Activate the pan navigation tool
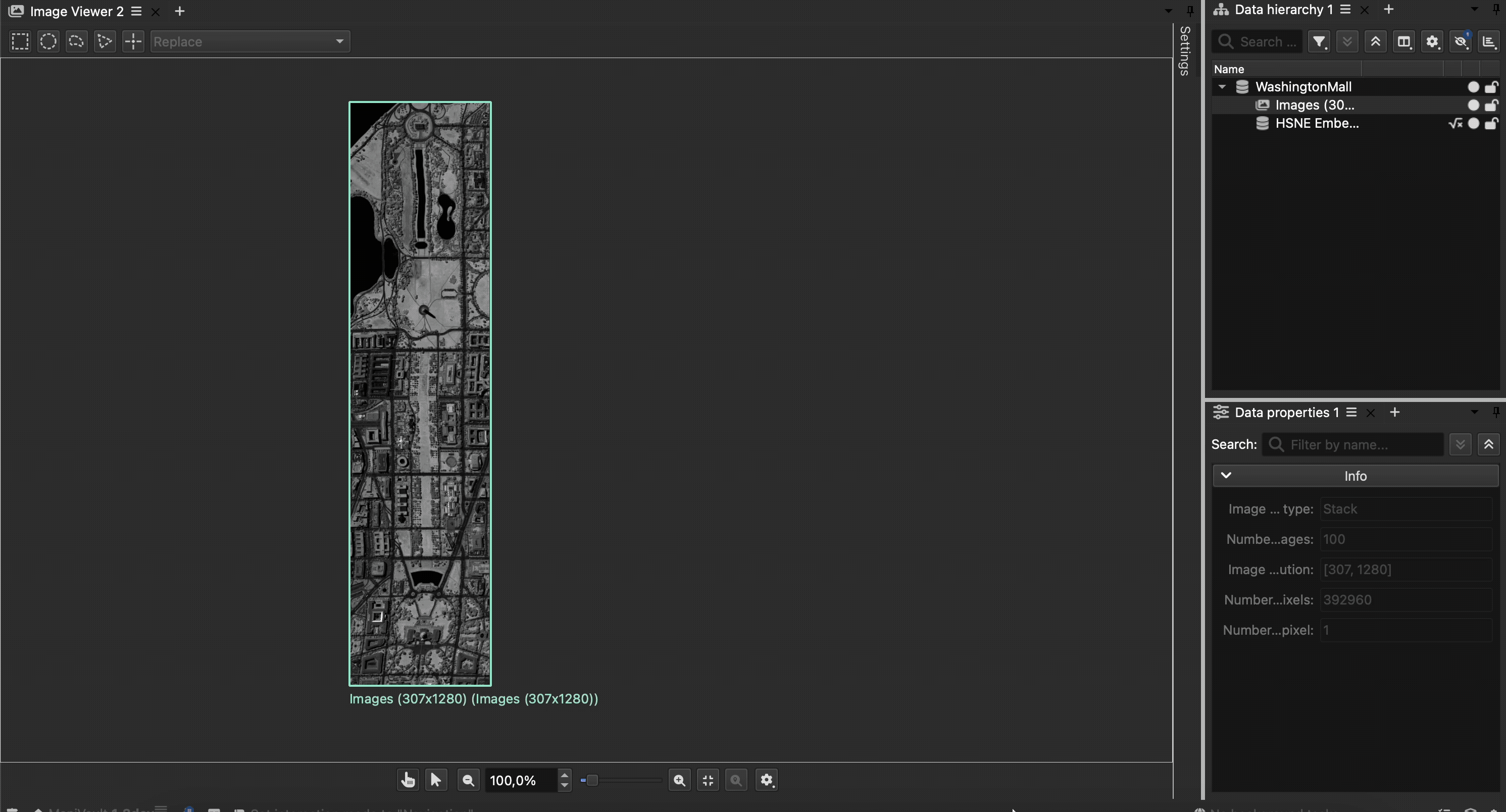The height and width of the screenshot is (812, 1506). click(x=408, y=780)
